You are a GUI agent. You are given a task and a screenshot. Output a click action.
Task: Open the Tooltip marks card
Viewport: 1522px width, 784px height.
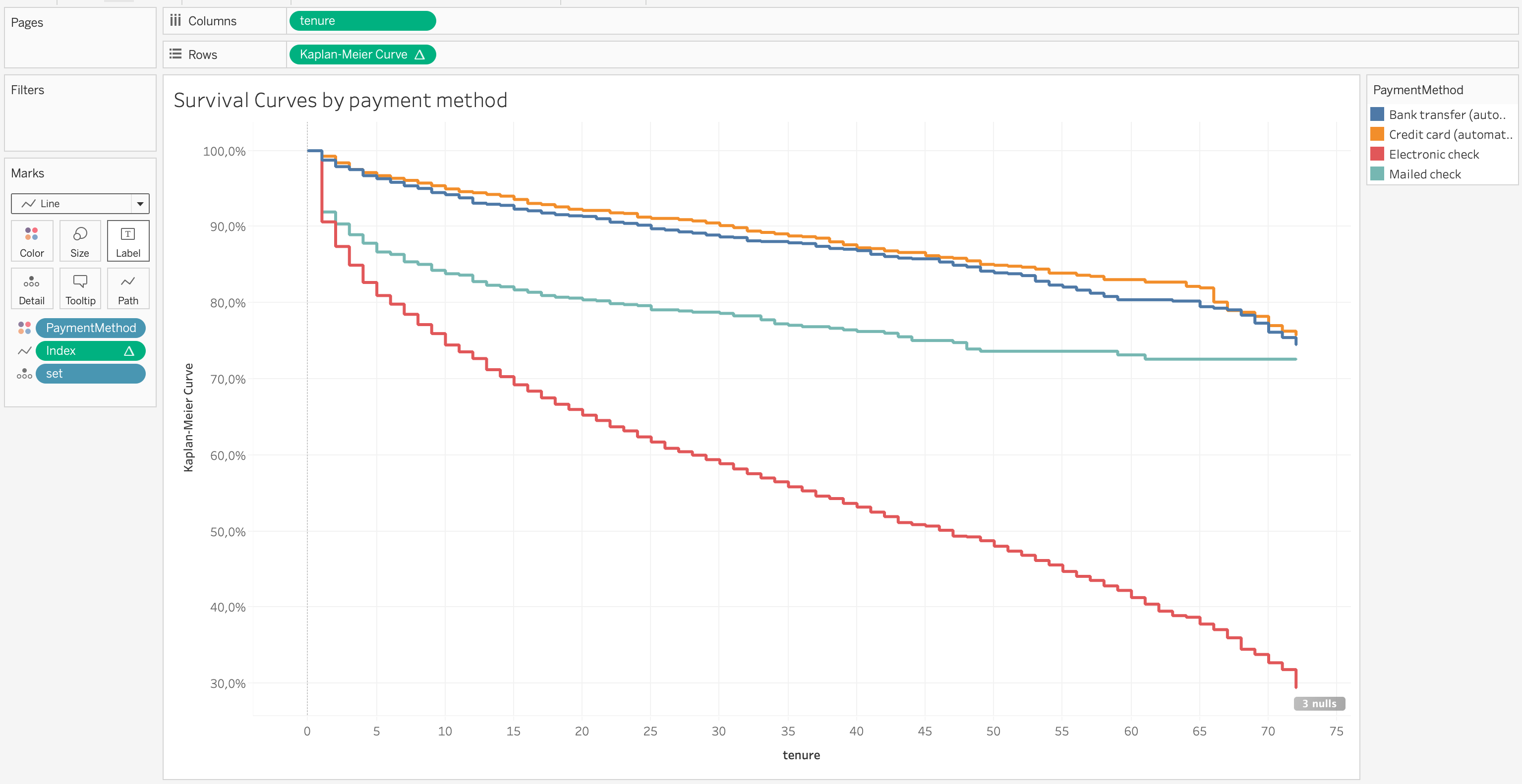point(80,288)
